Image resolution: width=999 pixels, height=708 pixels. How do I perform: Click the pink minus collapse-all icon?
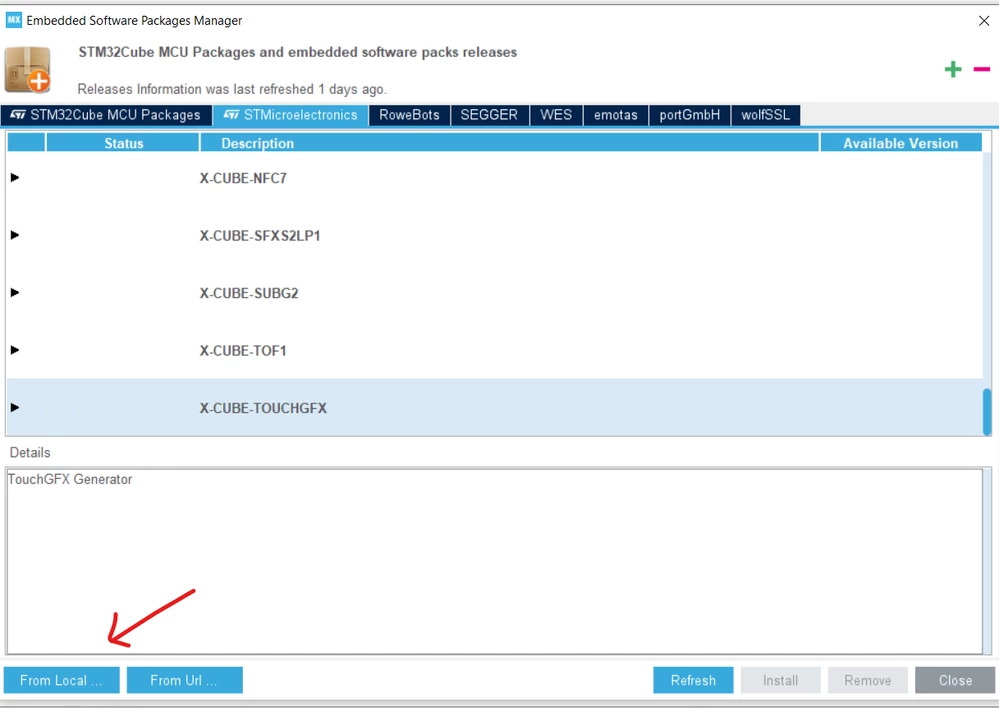[981, 69]
